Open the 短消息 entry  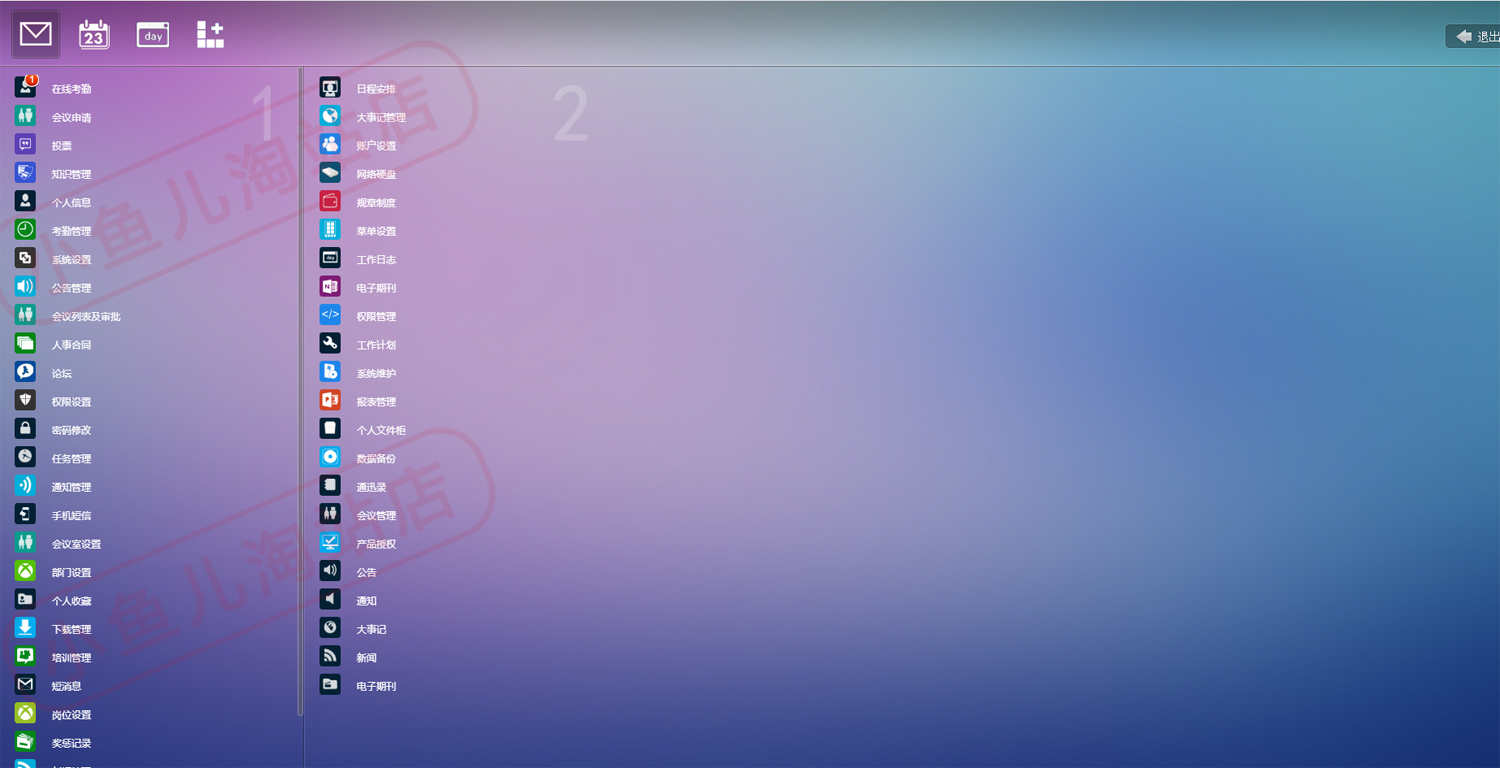[66, 686]
